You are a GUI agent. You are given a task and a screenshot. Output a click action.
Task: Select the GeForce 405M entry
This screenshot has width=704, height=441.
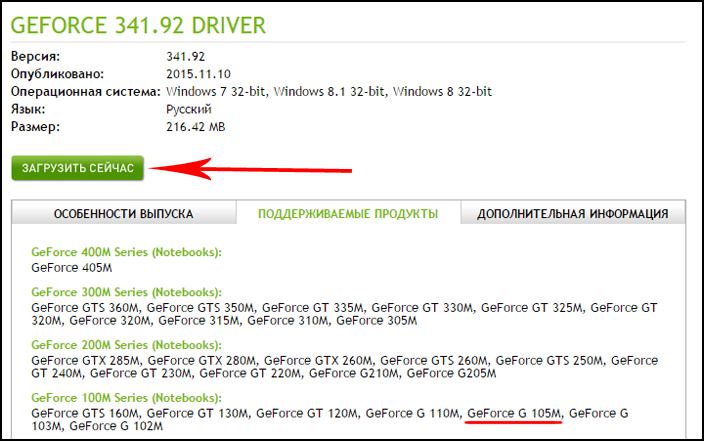pos(72,268)
